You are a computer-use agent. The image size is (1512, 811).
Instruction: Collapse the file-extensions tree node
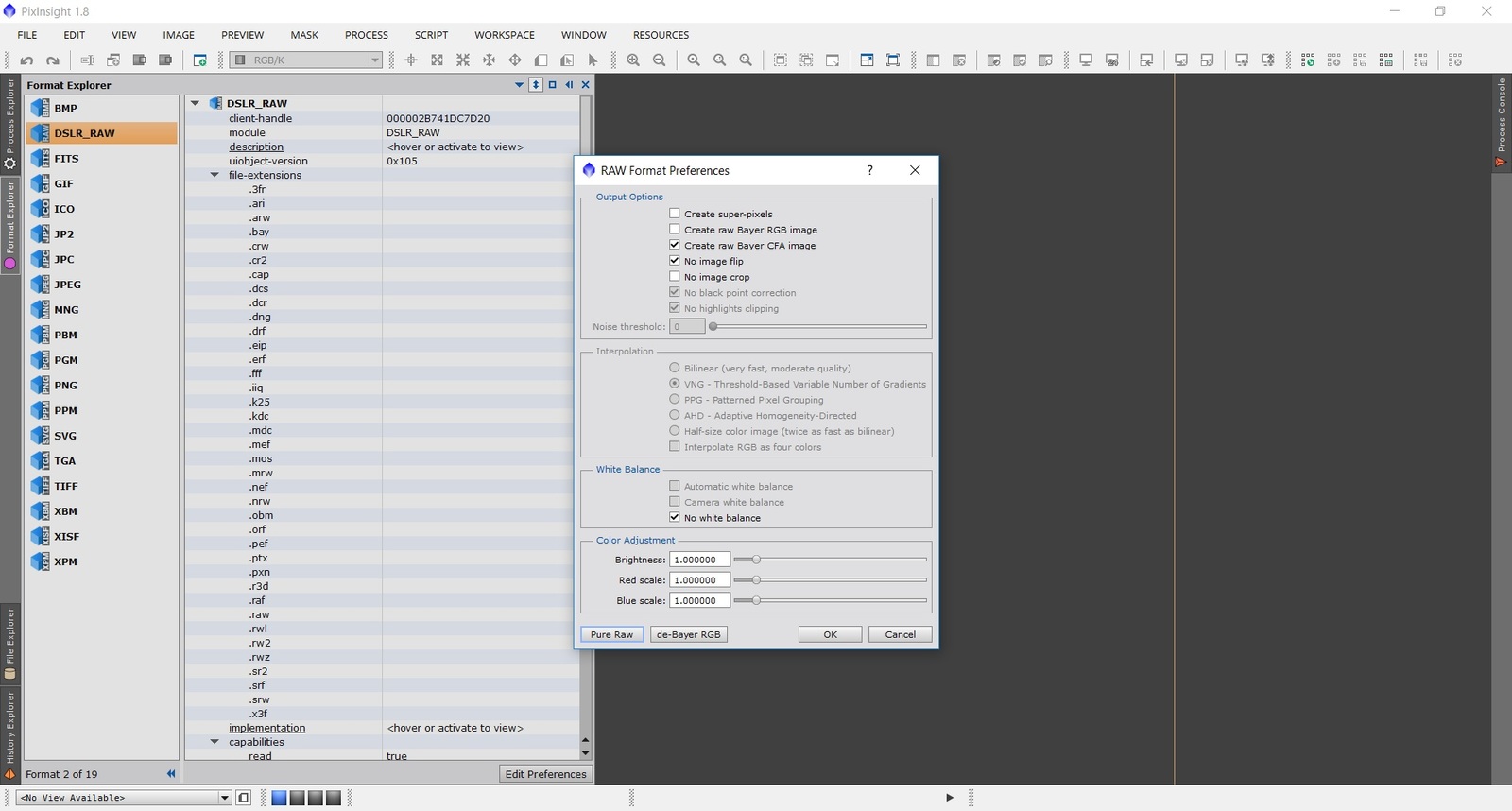(215, 175)
